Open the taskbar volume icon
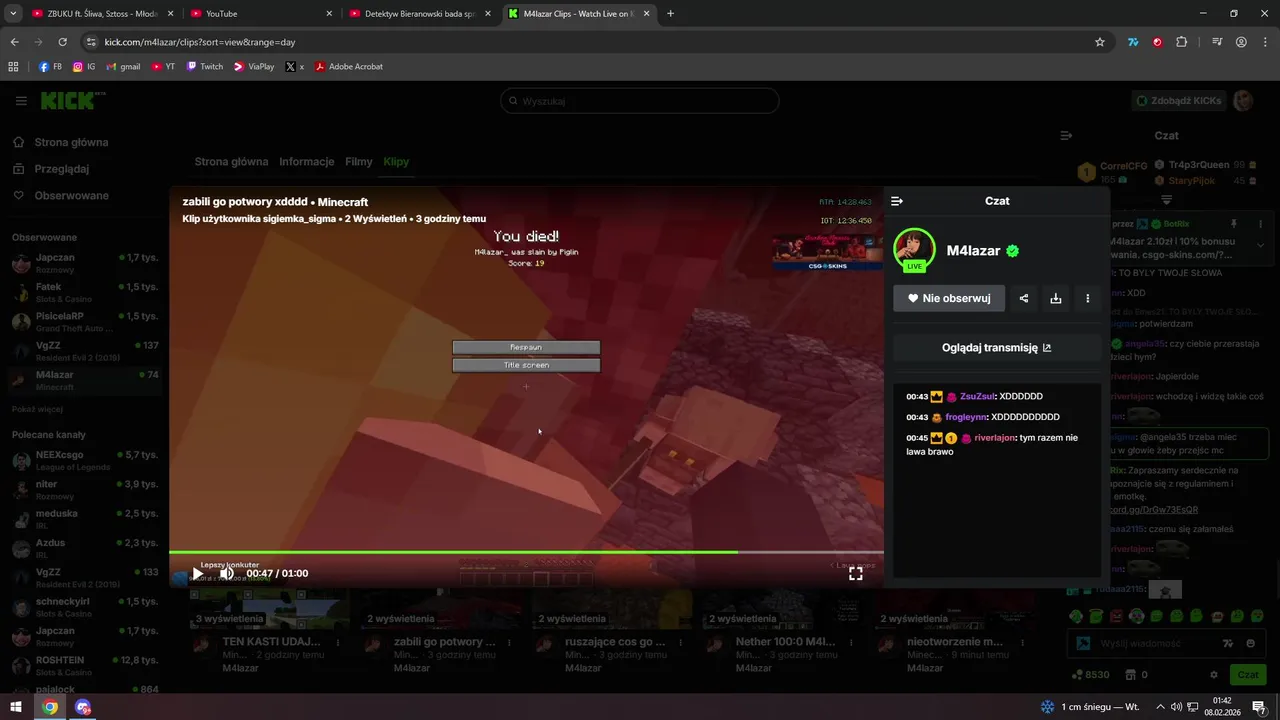Screen dimensions: 1280x720 tap(1177, 707)
